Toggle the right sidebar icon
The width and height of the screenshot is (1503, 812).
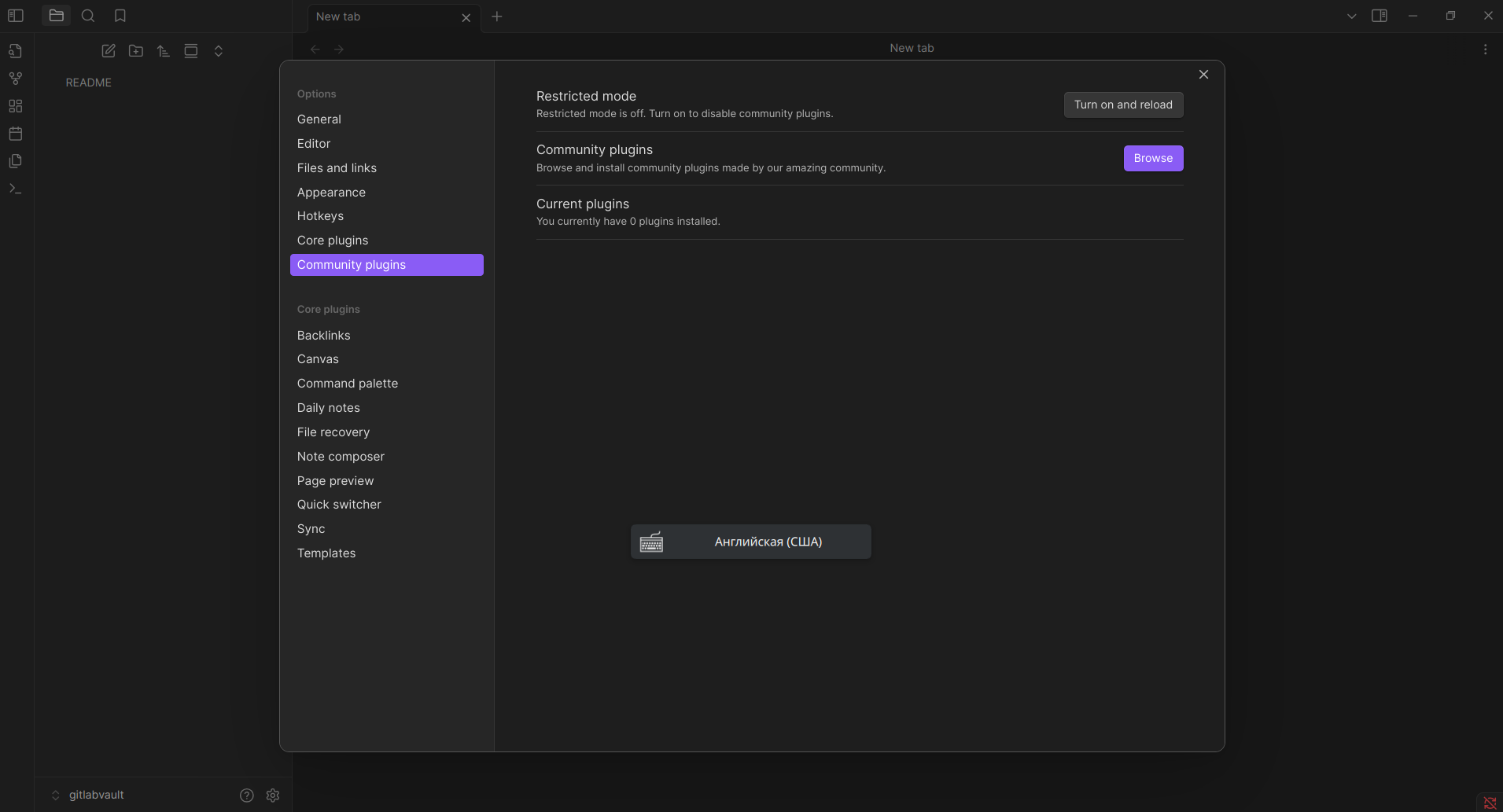click(1380, 16)
